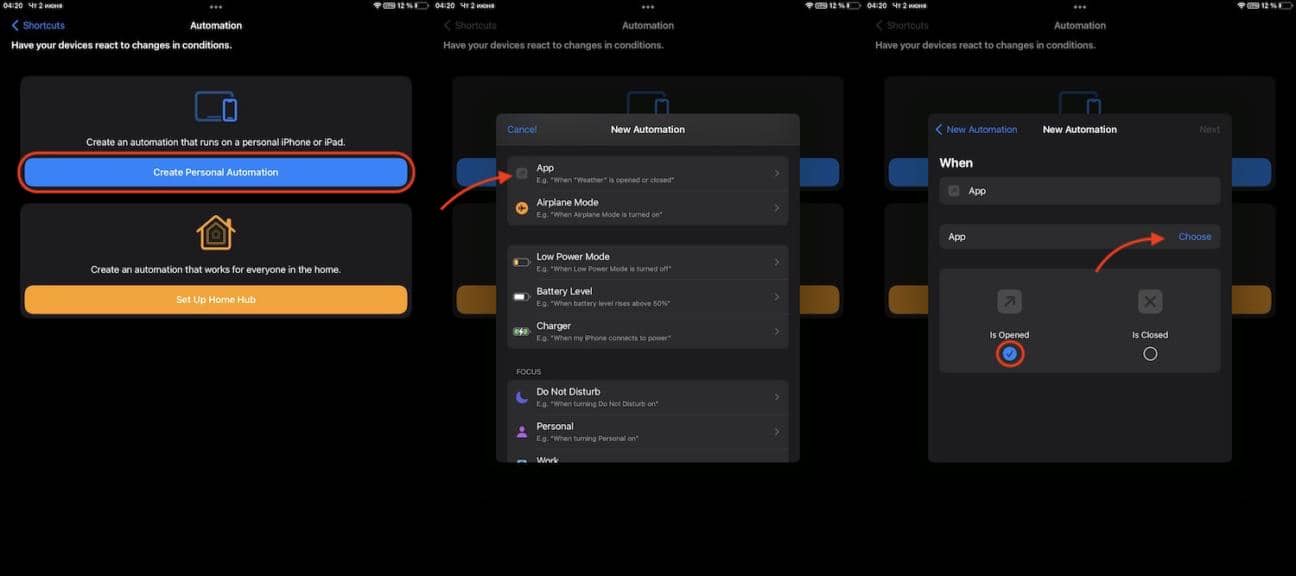Click the "When" heading text
Image resolution: width=1296 pixels, height=576 pixels.
click(x=956, y=163)
